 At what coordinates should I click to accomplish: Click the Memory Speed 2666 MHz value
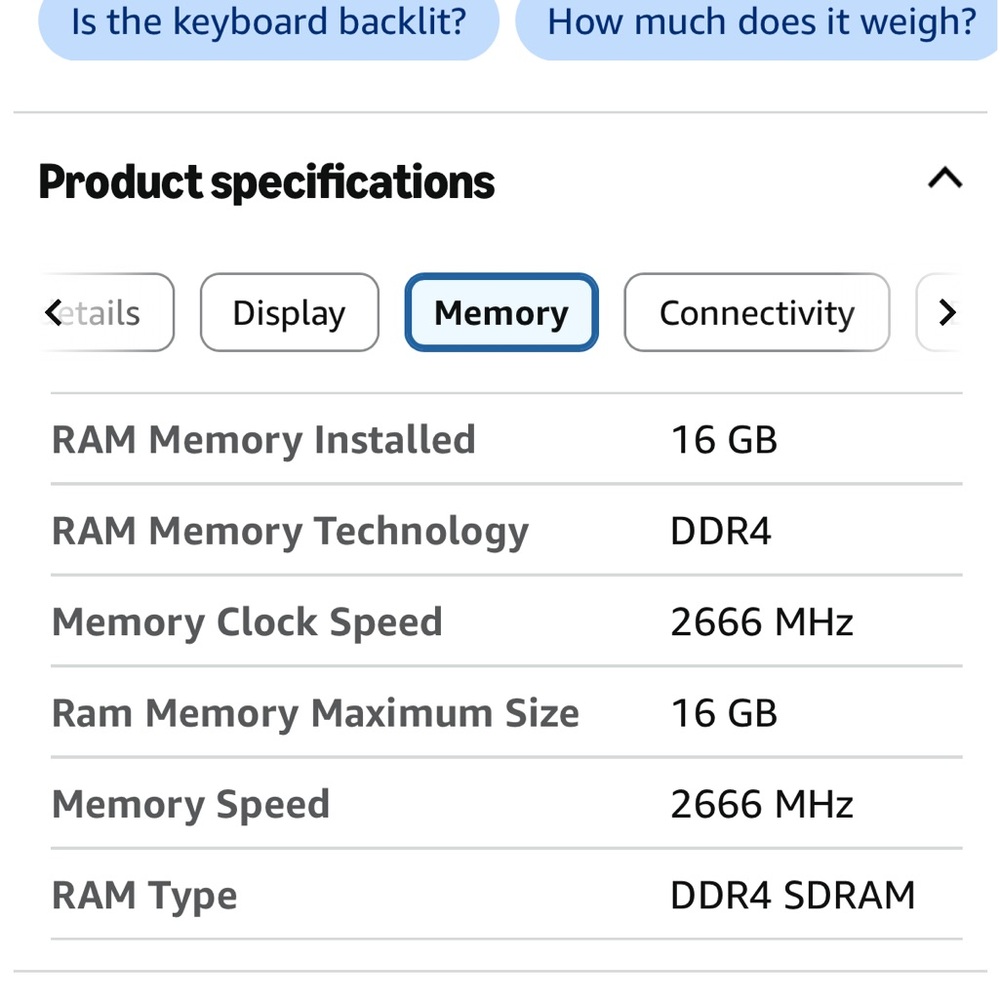(x=761, y=804)
